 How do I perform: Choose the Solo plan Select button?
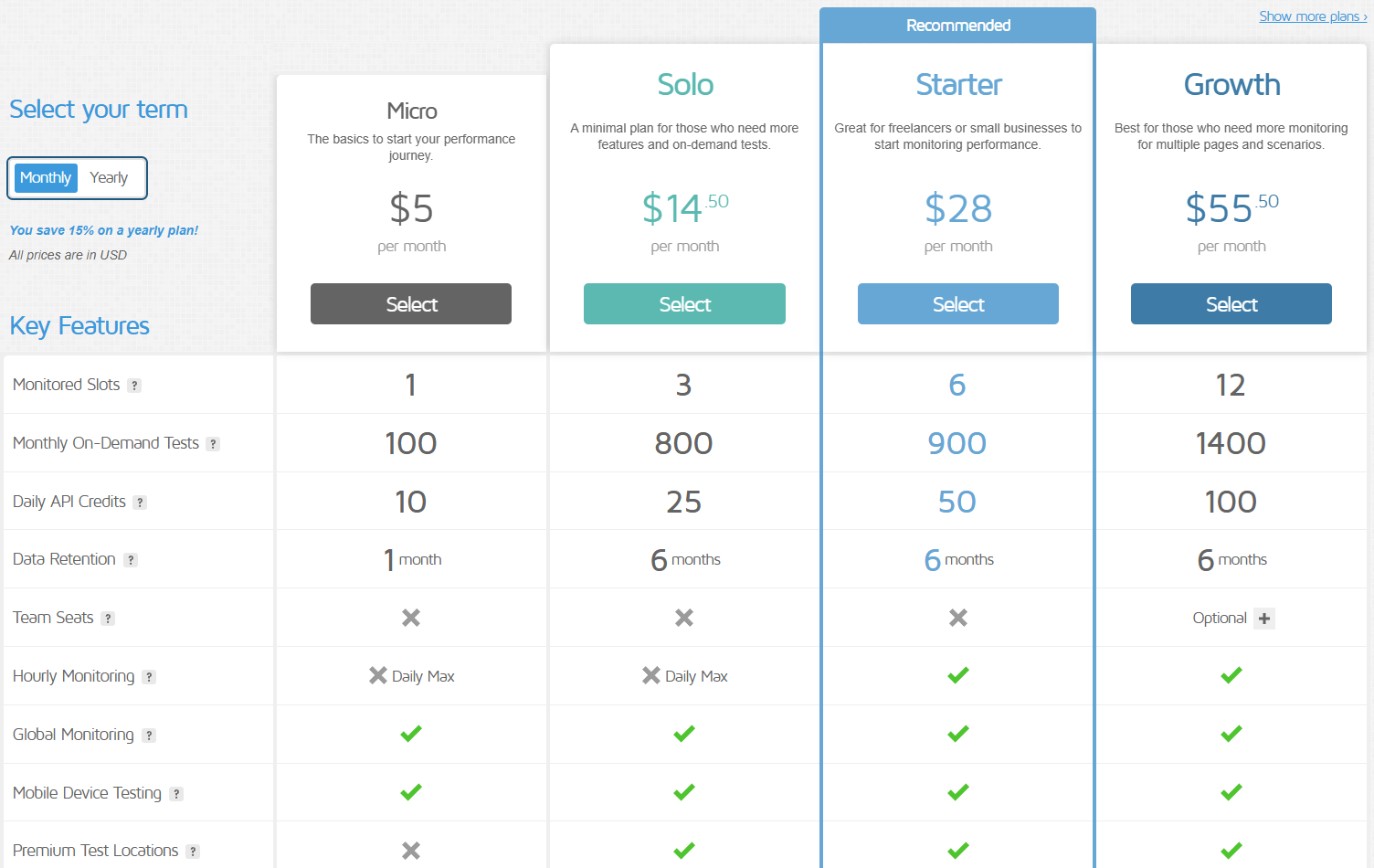click(684, 303)
